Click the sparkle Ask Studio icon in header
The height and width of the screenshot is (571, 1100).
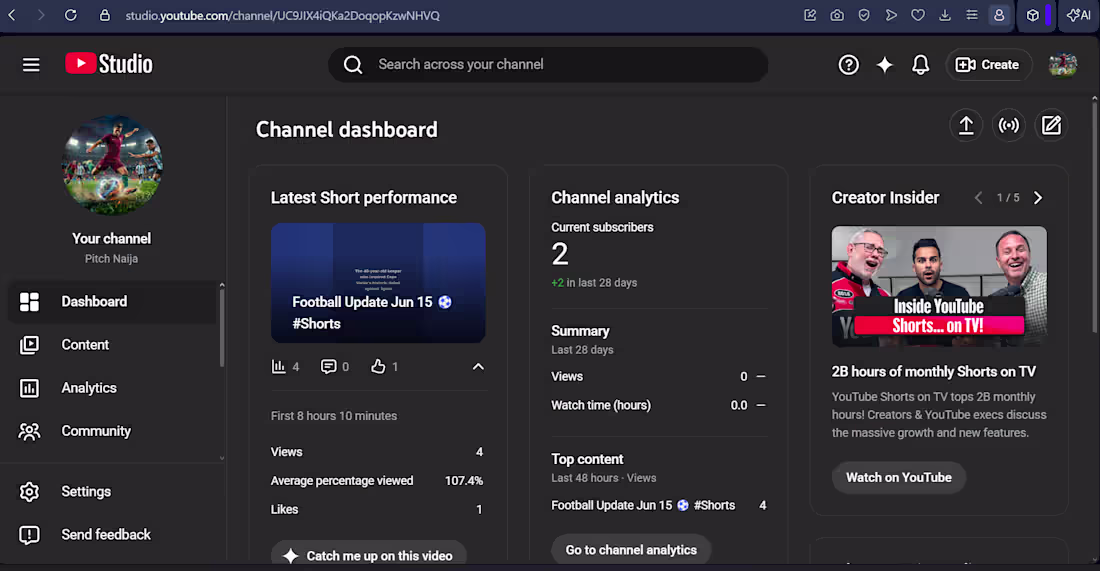885,65
